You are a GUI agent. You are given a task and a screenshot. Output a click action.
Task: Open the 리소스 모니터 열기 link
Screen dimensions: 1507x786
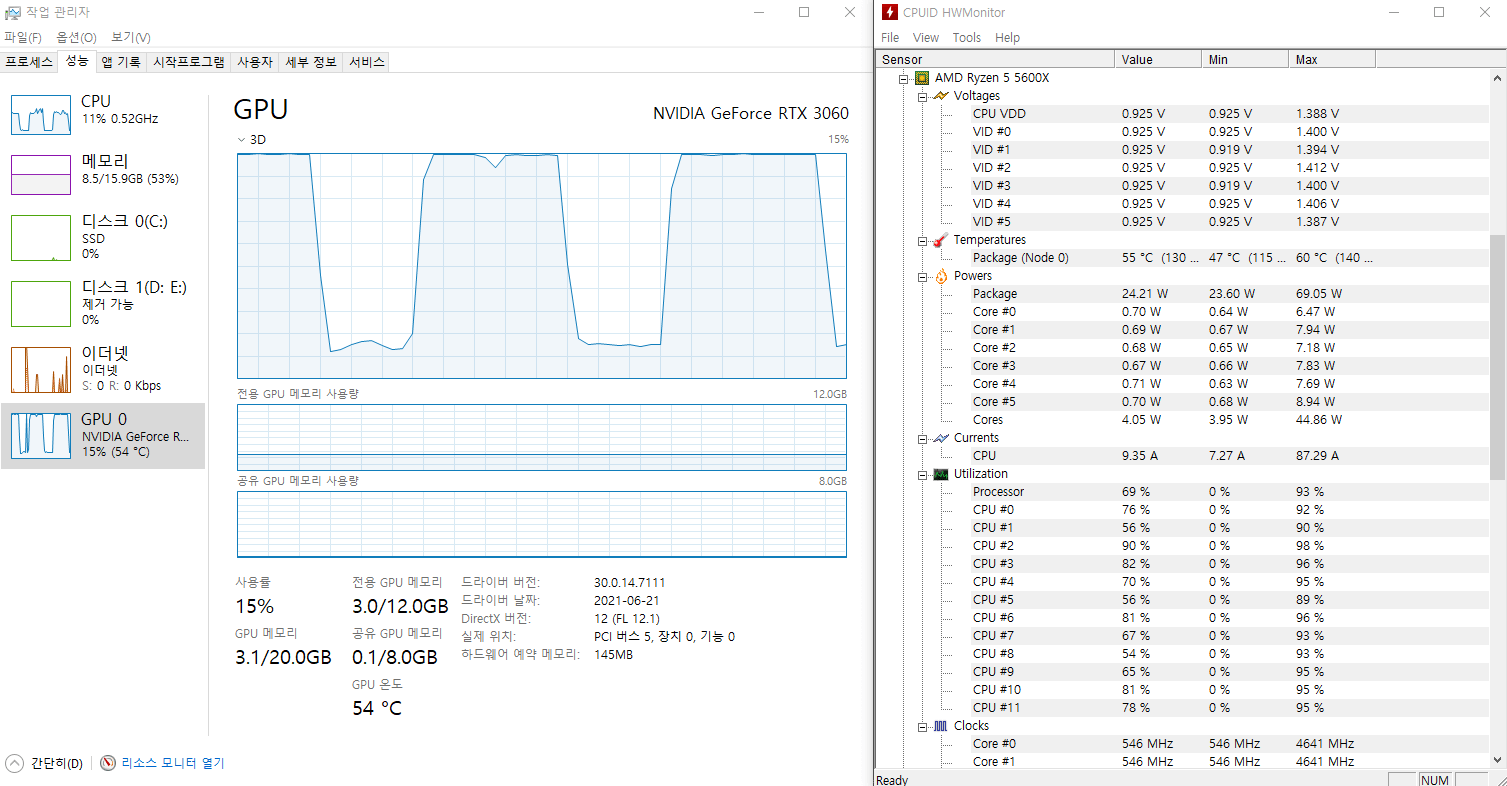pos(173,763)
